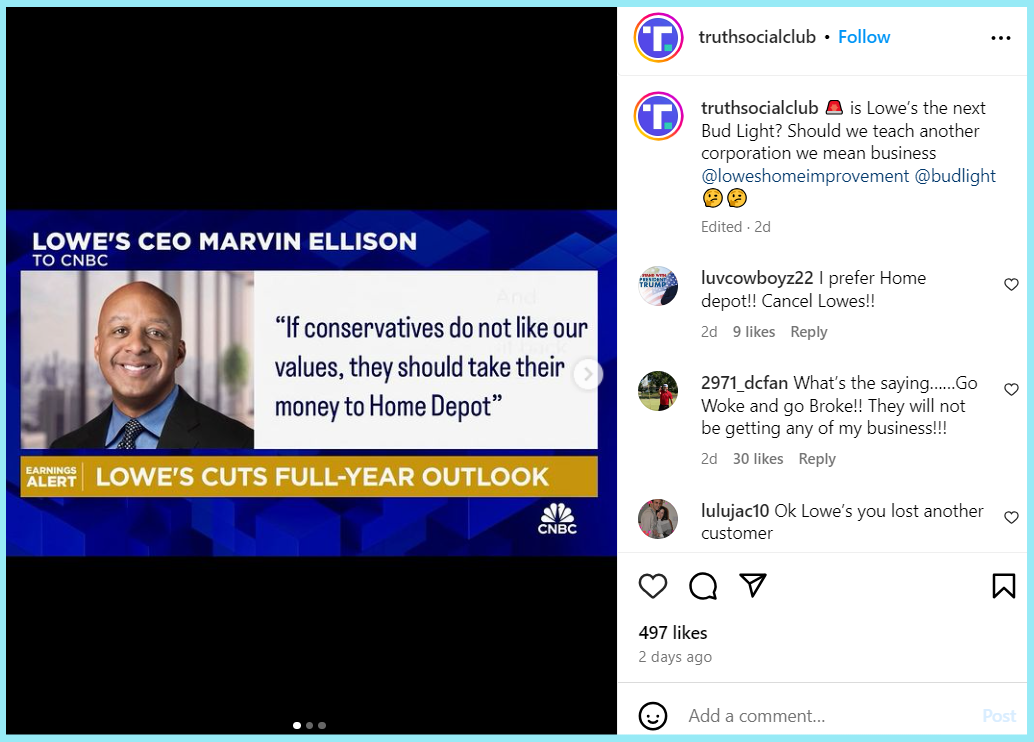Reply to luvcowboyz22's comment
The width and height of the screenshot is (1034, 742).
pyautogui.click(x=808, y=332)
